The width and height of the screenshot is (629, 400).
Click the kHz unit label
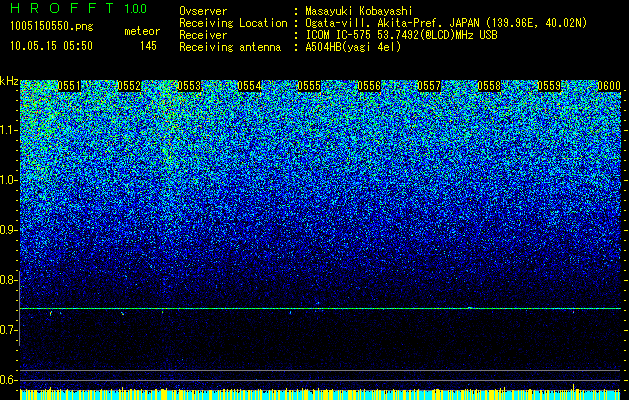(9, 81)
